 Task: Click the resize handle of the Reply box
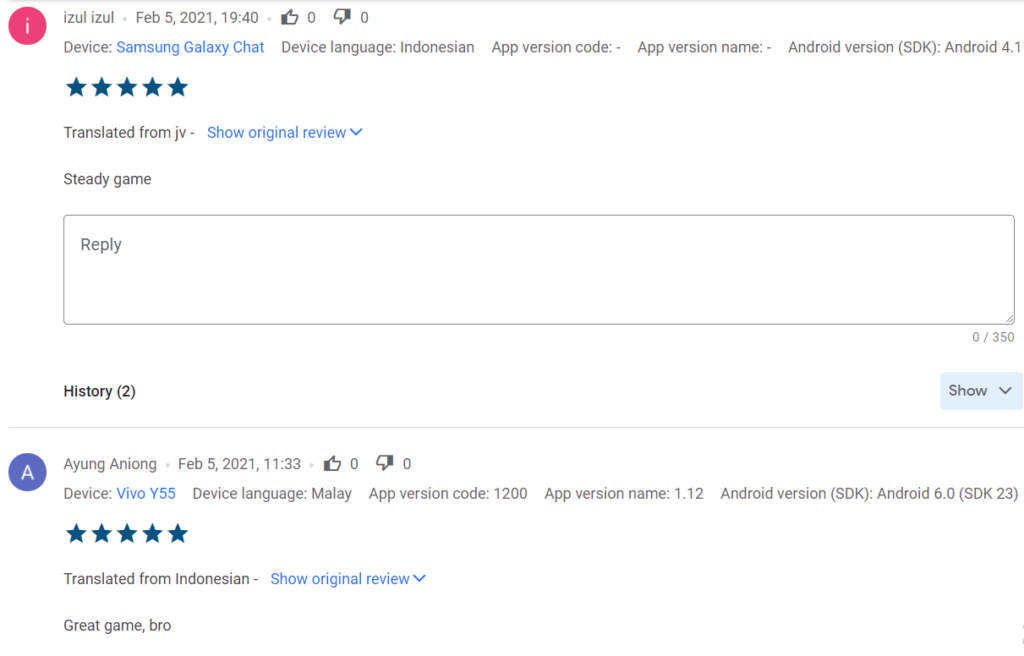1008,317
